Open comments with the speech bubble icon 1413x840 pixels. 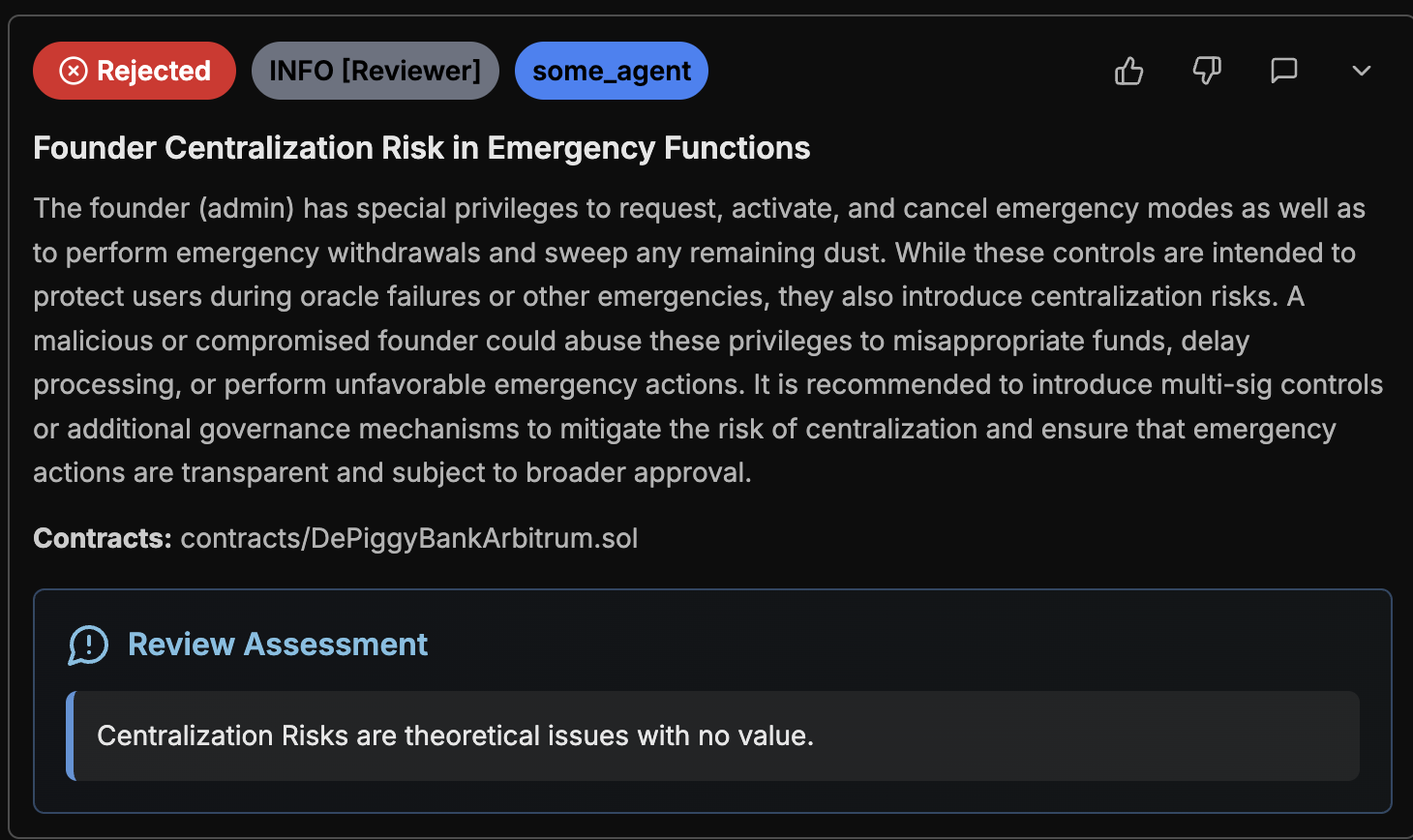[x=1283, y=71]
